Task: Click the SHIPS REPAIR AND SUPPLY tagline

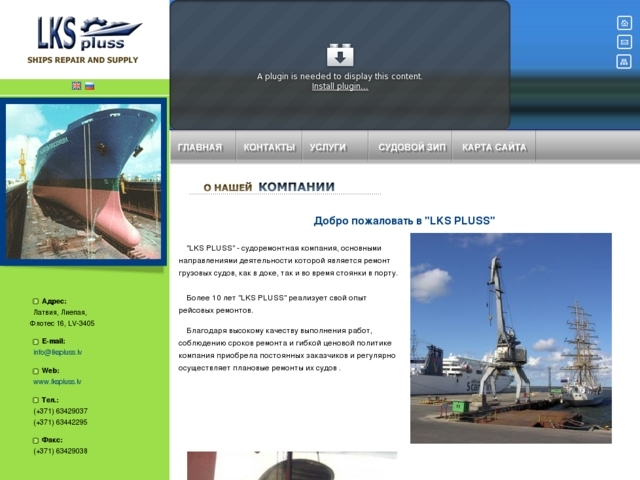Action: pos(83,60)
